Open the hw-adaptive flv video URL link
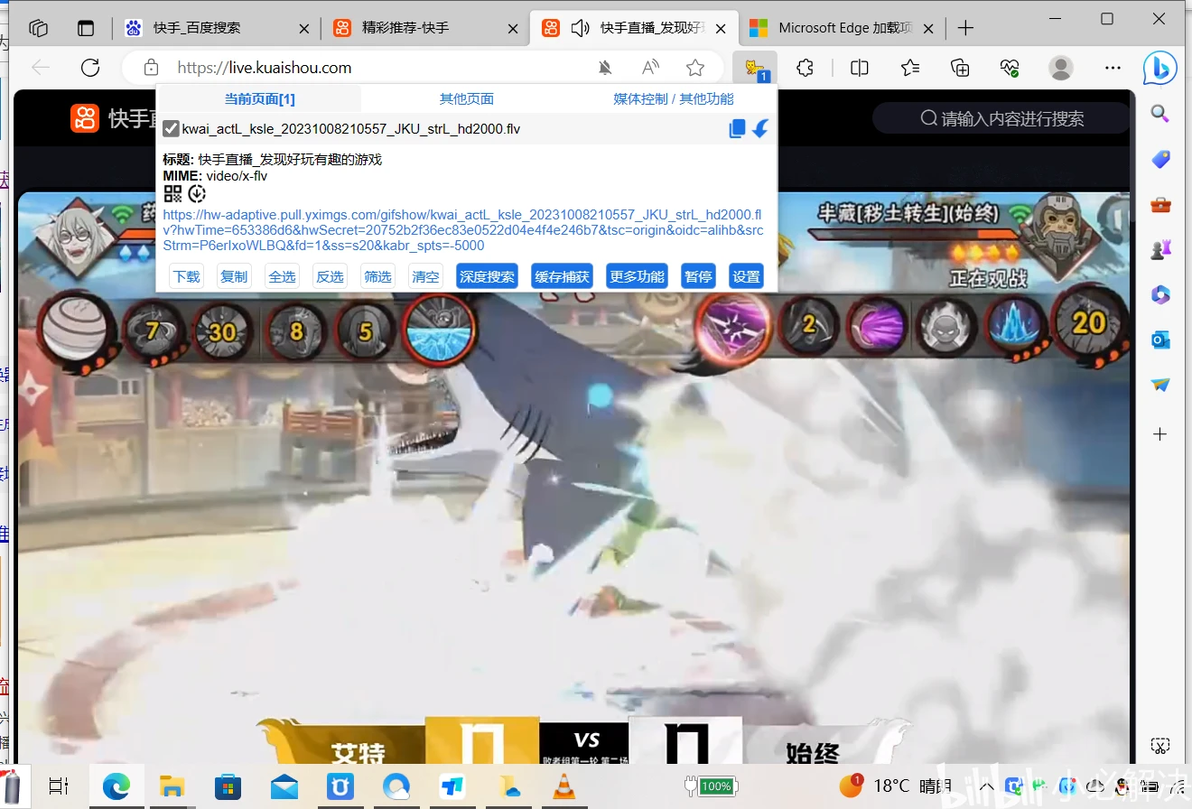This screenshot has width=1192, height=809. (x=463, y=230)
